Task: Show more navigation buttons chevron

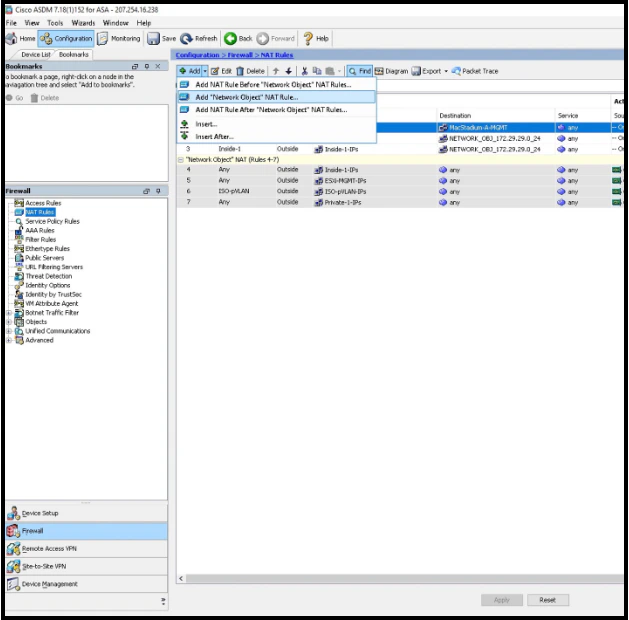Action: 163,601
